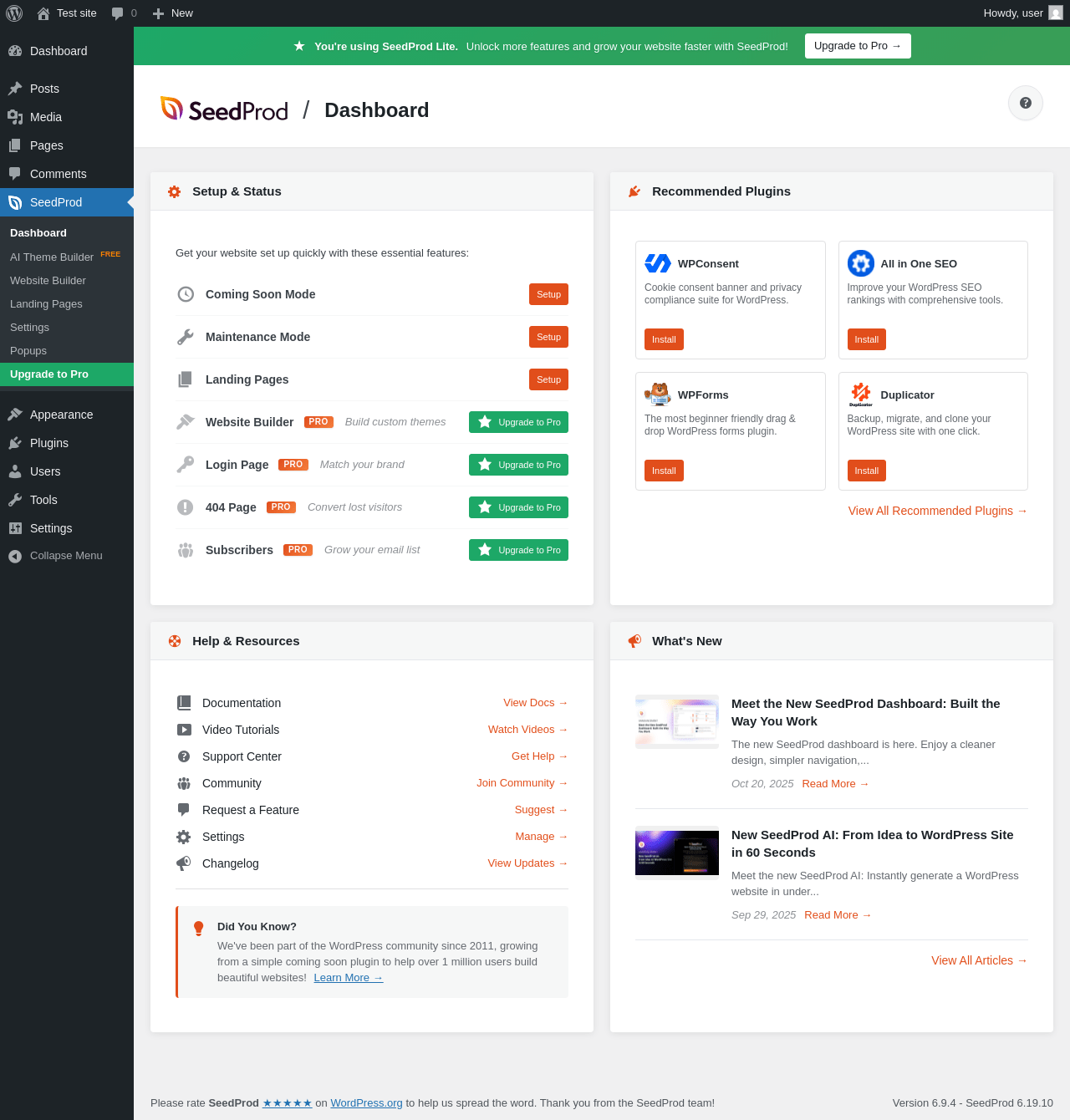The height and width of the screenshot is (1120, 1070).
Task: Open Plugins menu in sidebar
Action: 67,443
